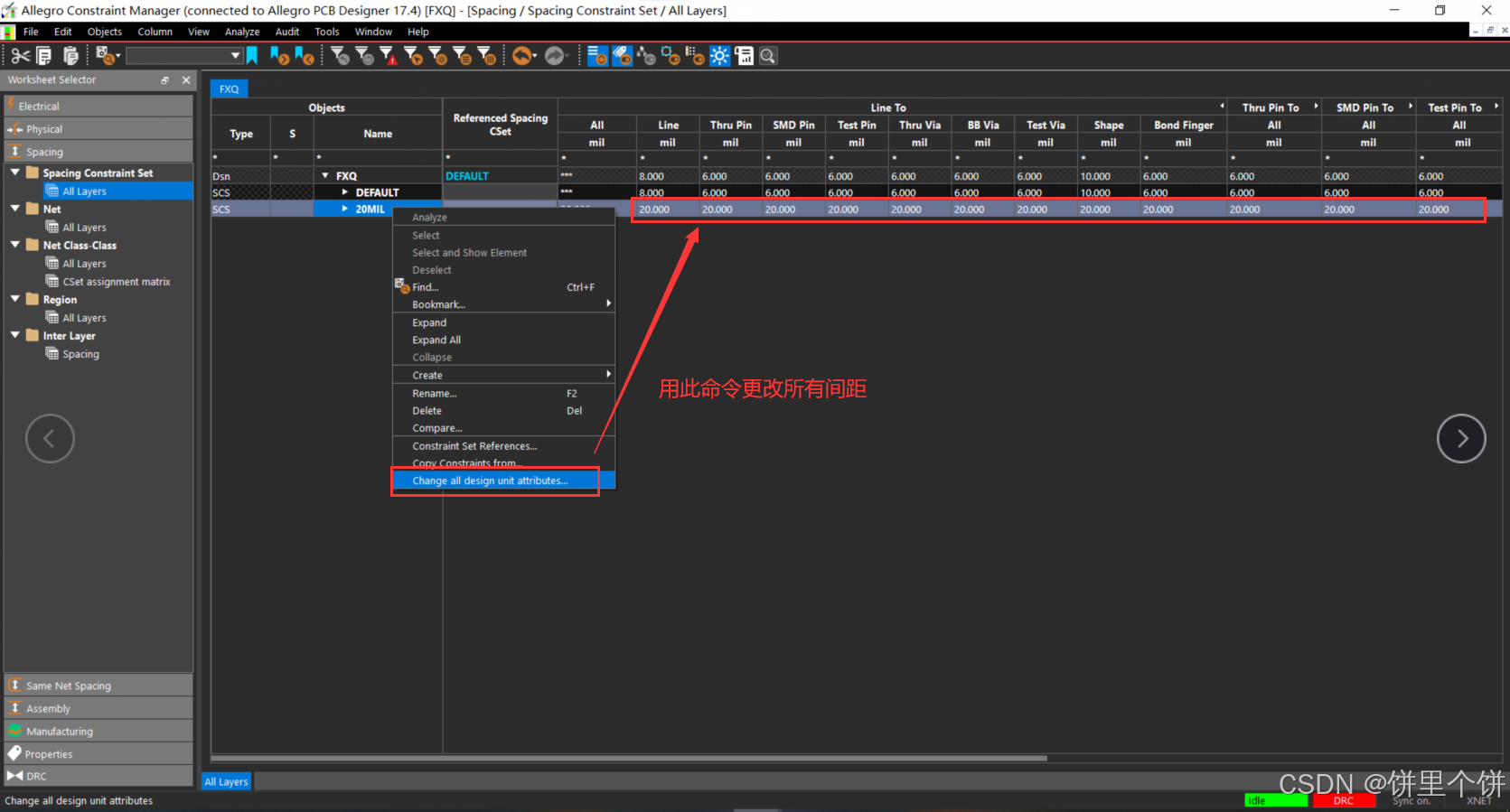Open the Same Net Spacing section
The width and height of the screenshot is (1510, 812).
coord(98,686)
